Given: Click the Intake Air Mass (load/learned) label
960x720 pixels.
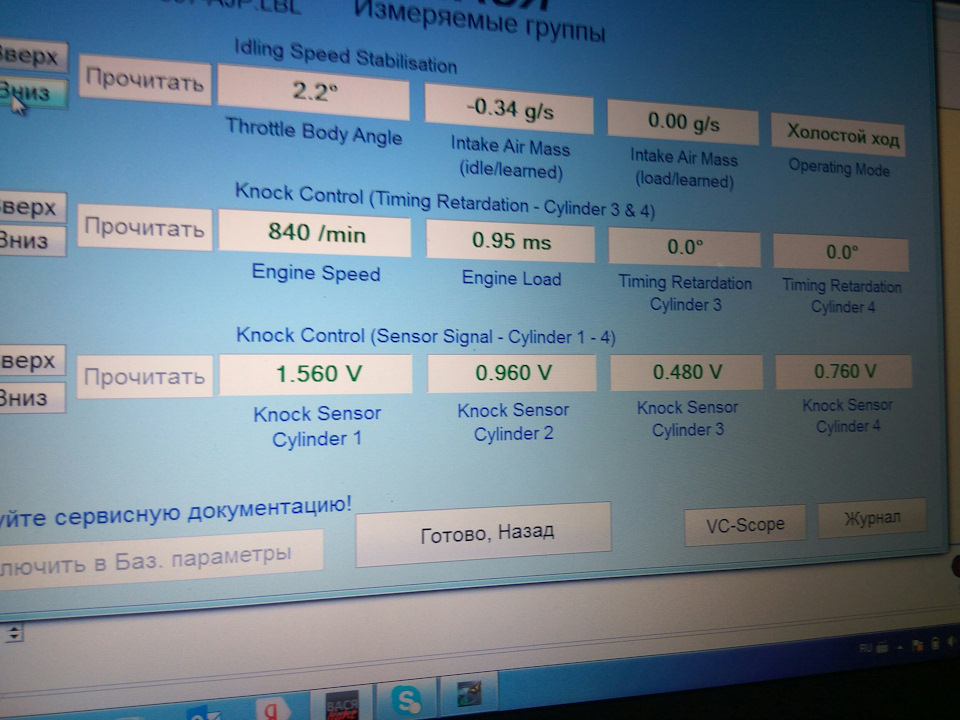Looking at the screenshot, I should [x=684, y=169].
